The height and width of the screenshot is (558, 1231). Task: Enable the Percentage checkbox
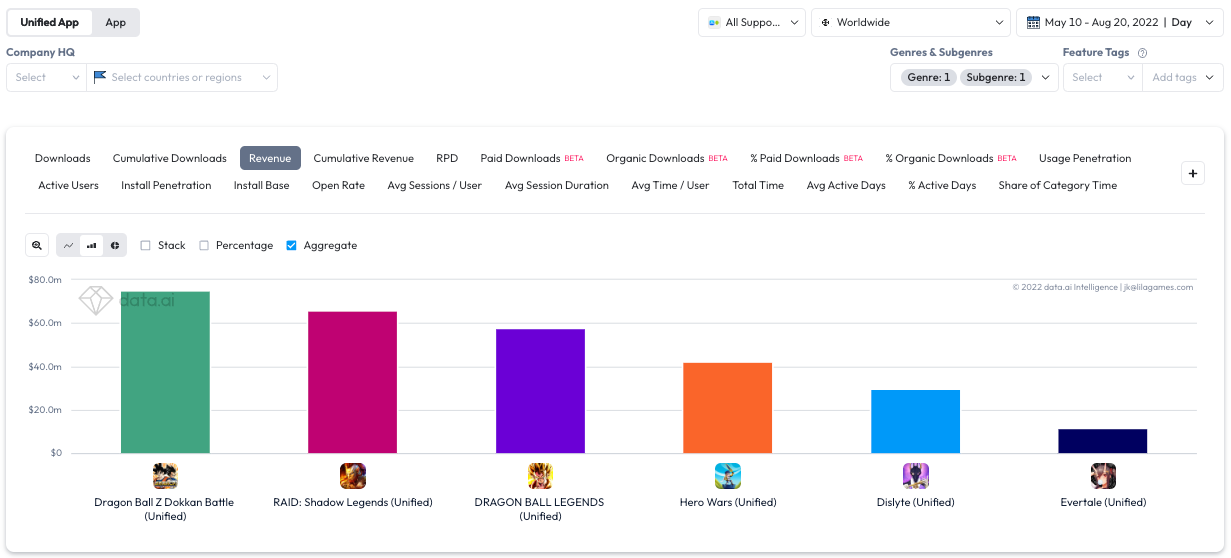click(x=204, y=245)
